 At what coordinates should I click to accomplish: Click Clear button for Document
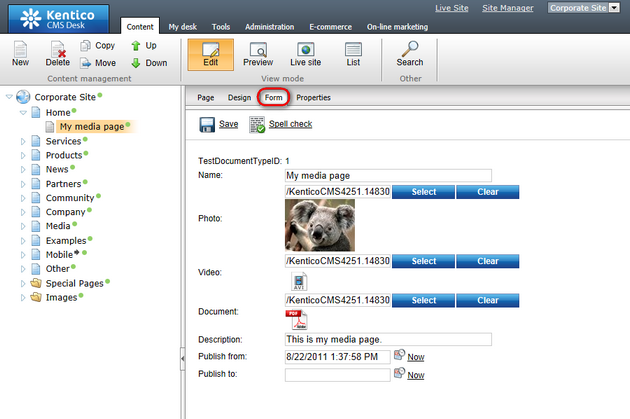click(x=488, y=300)
